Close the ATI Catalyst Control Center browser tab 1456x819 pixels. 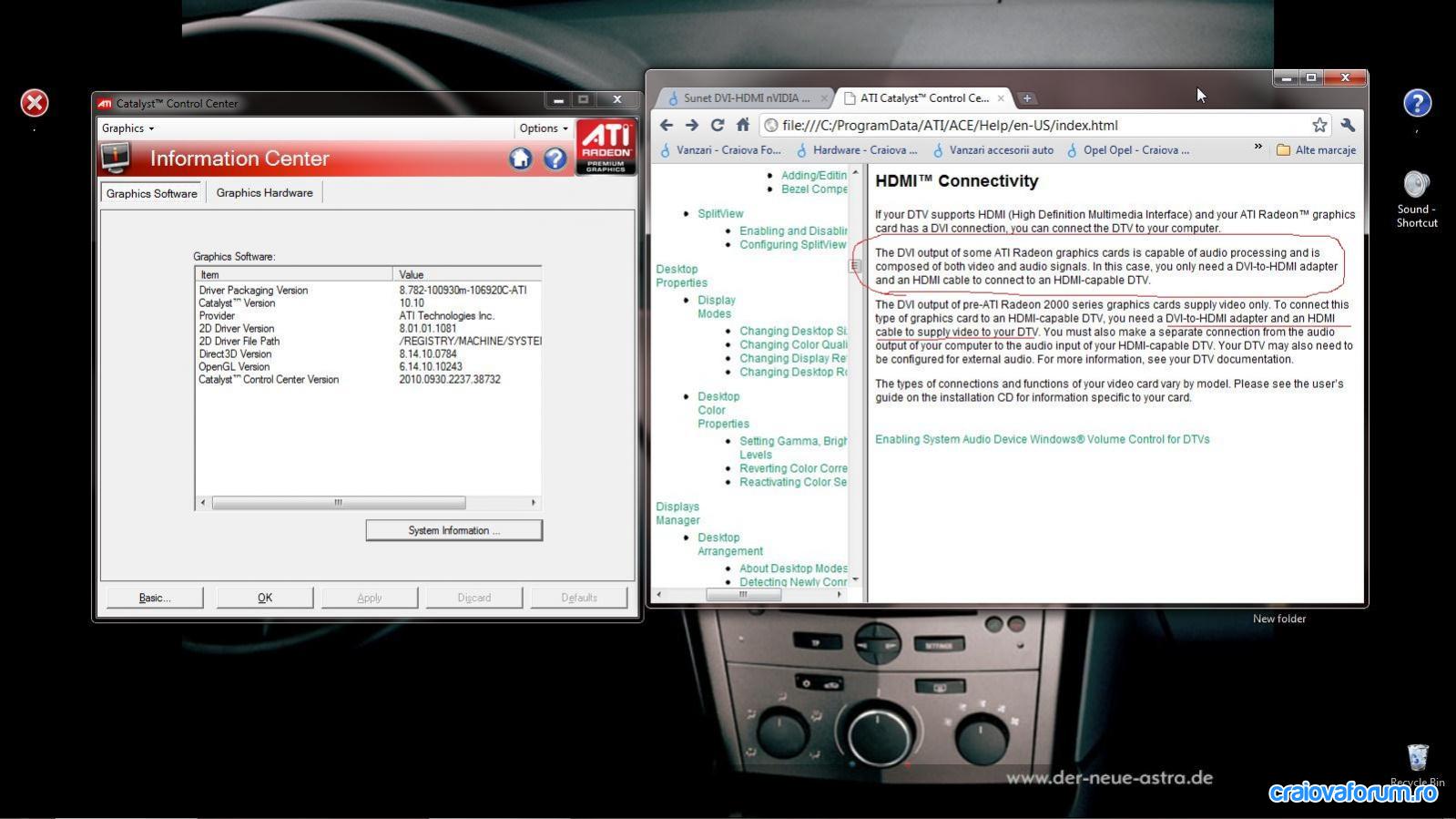coord(1001,98)
